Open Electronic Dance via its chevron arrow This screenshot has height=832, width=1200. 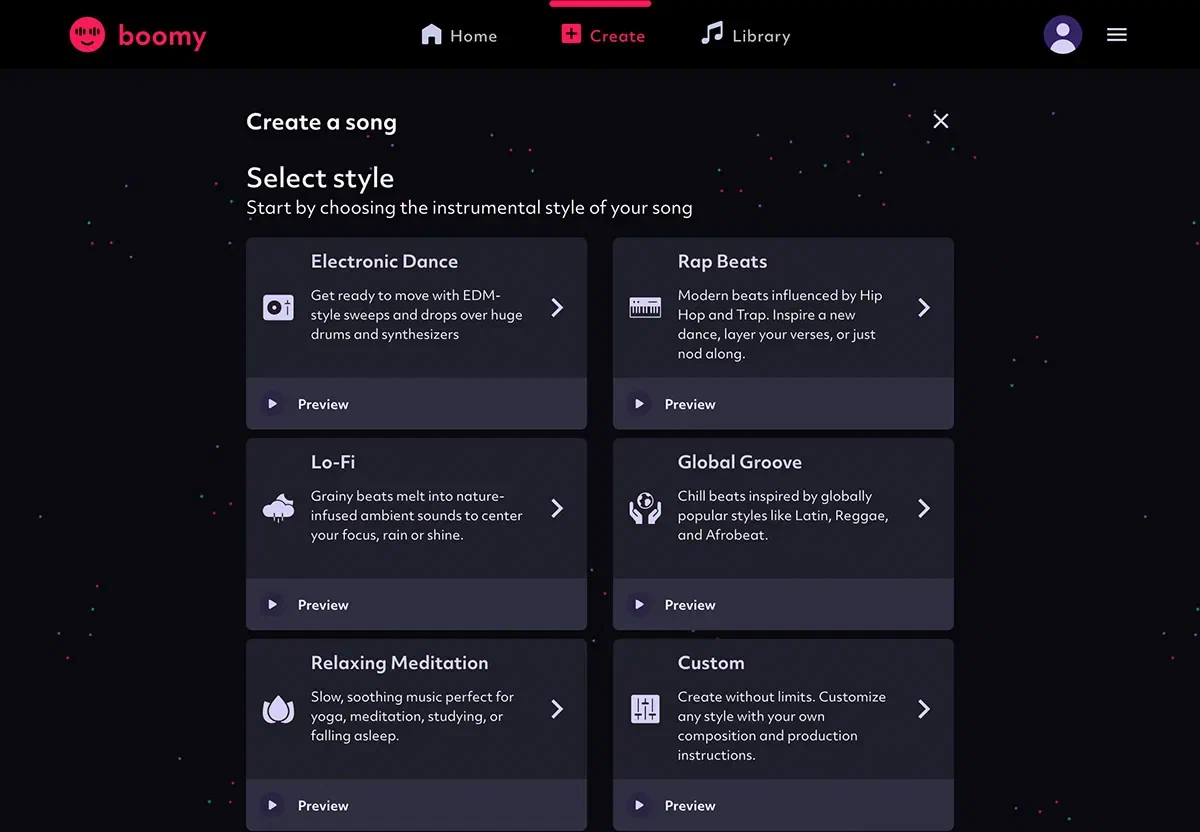[x=557, y=308]
